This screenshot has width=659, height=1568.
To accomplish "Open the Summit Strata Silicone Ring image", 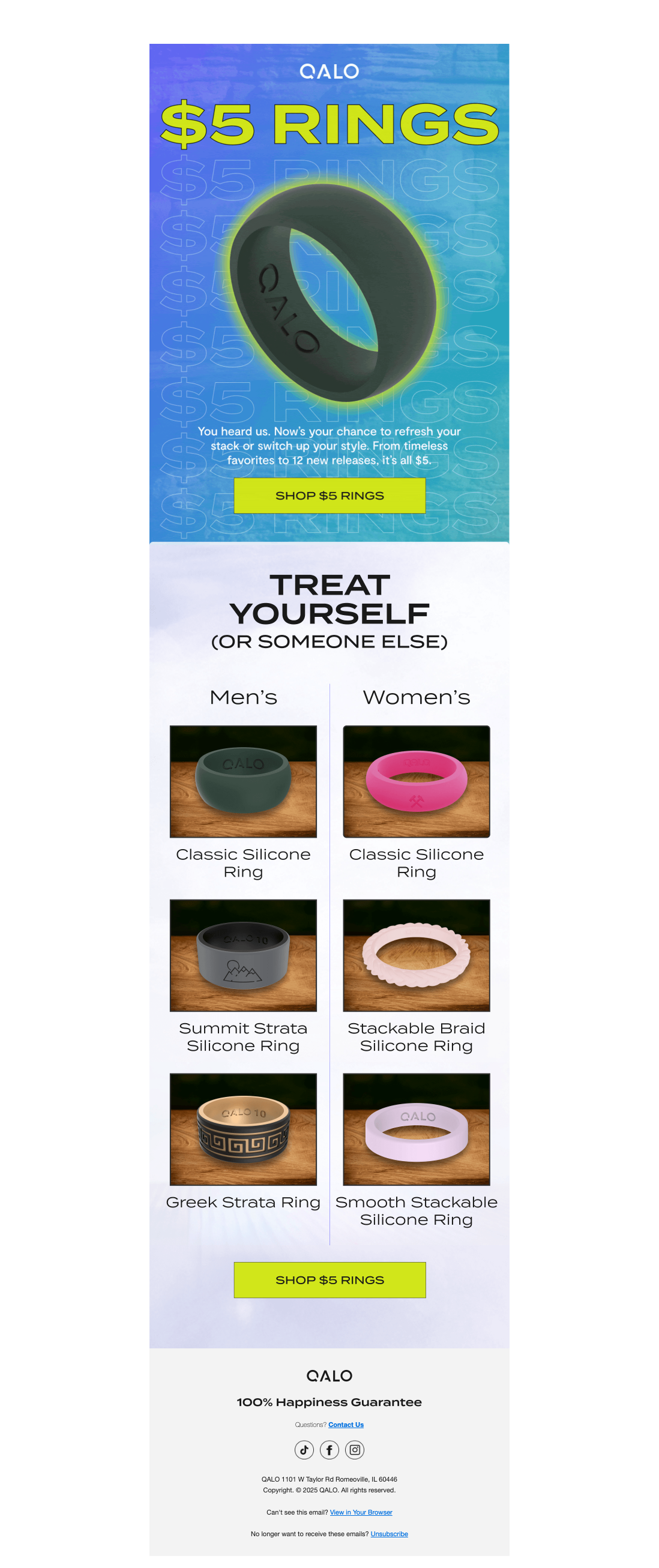I will tap(243, 956).
